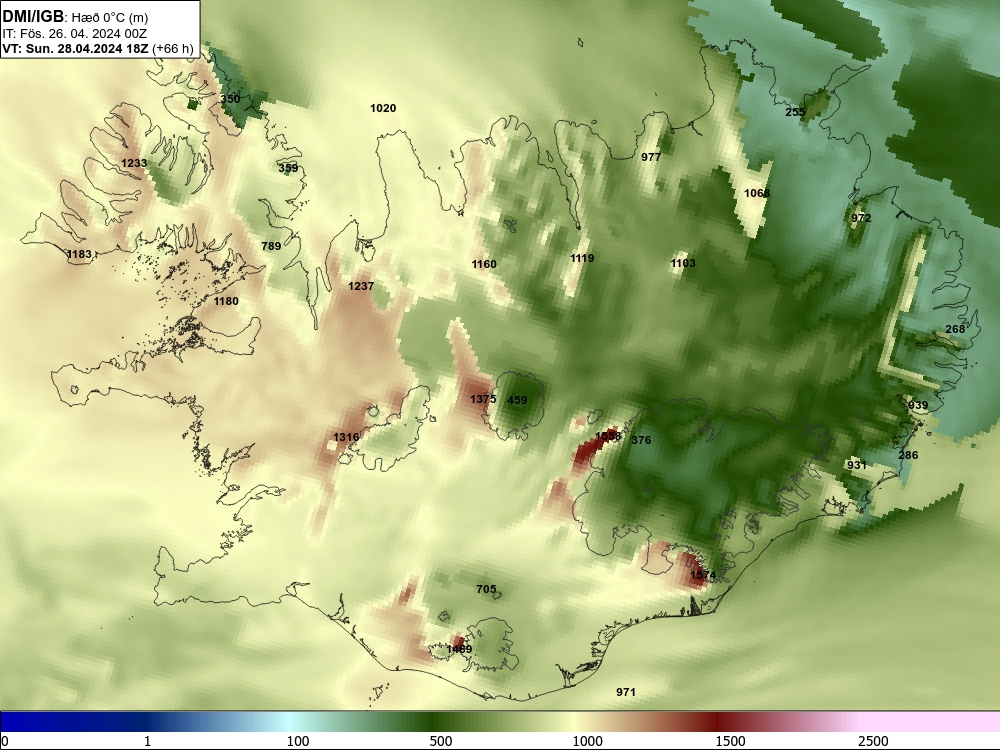
Task: Select the 286 value label
Action: click(x=908, y=455)
